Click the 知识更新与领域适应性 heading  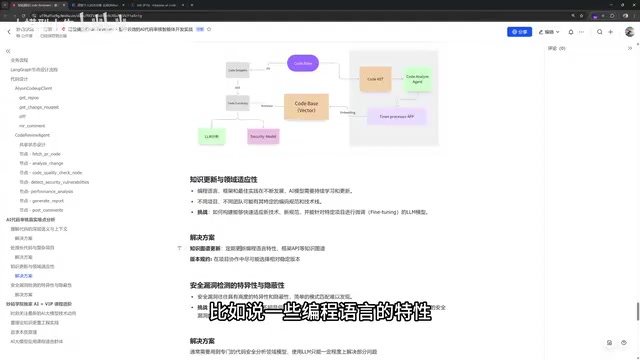[223, 180]
